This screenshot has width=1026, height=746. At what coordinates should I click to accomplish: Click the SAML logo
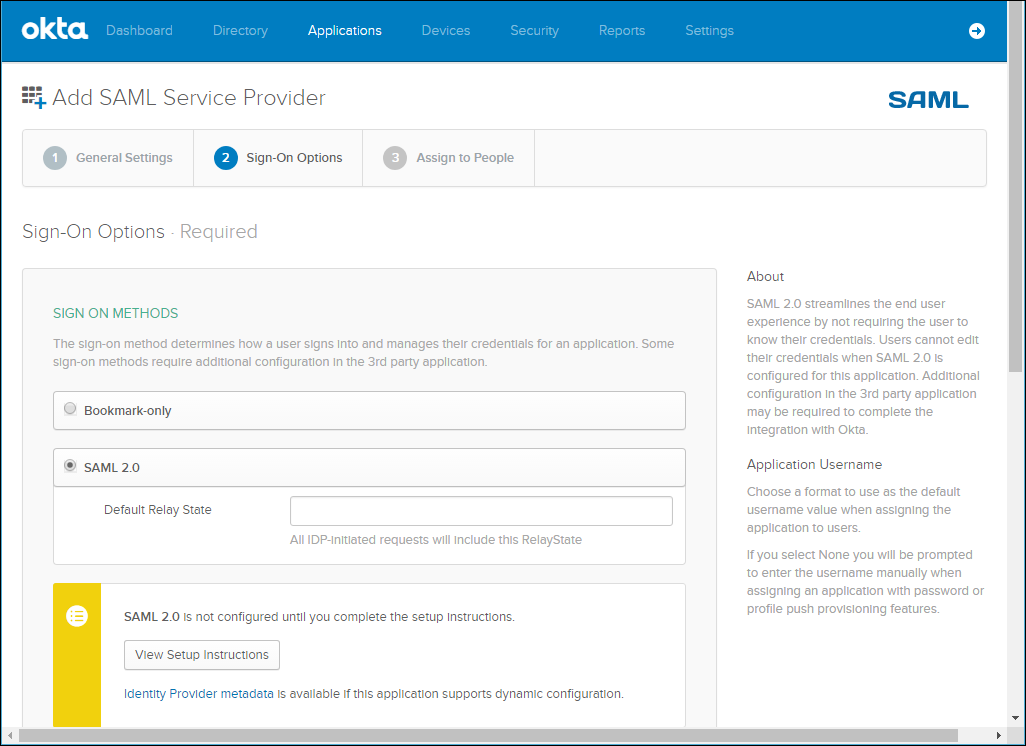[928, 99]
